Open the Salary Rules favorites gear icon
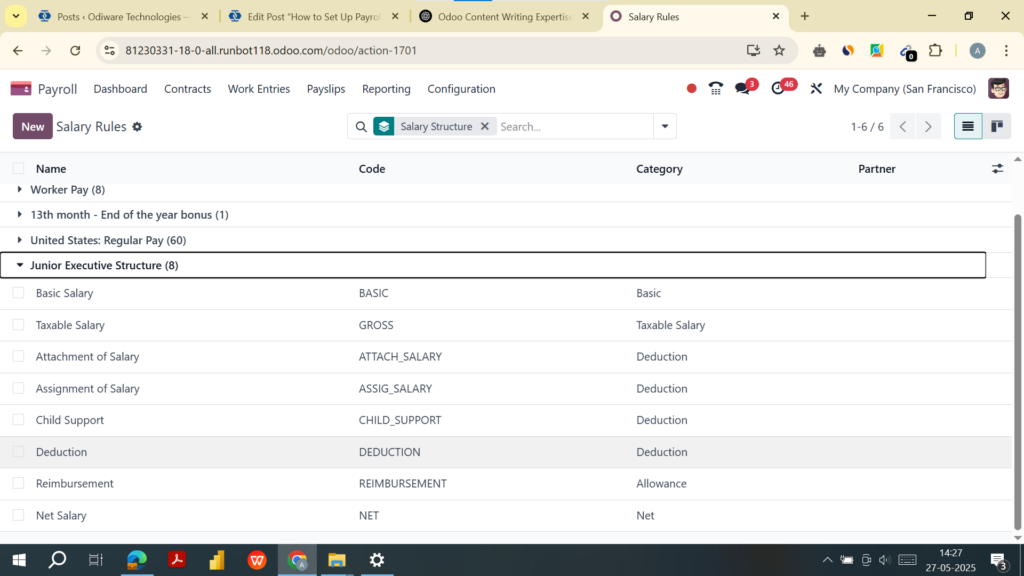This screenshot has width=1024, height=576. click(x=137, y=126)
